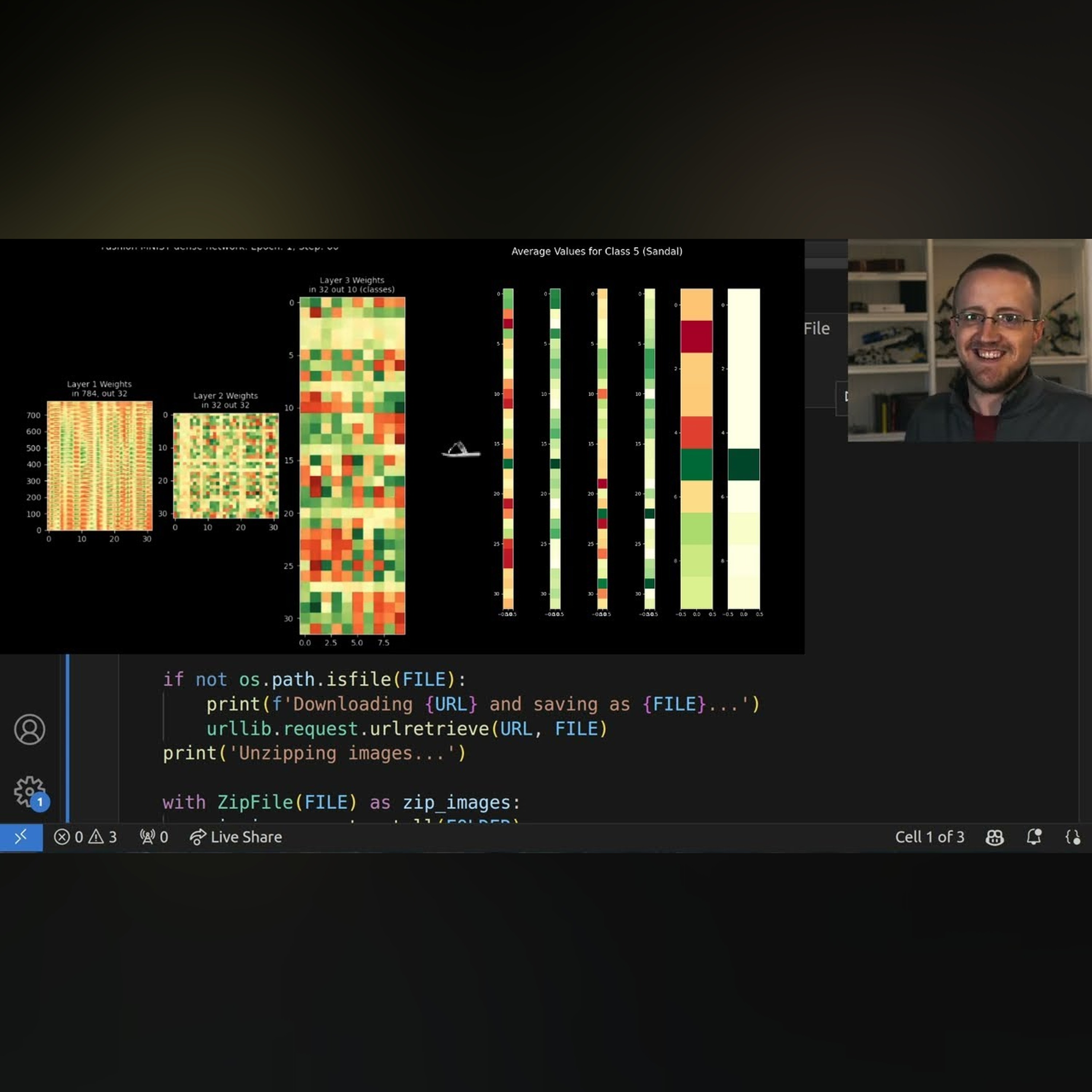The width and height of the screenshot is (1092, 1092).
Task: Click the 'urllib.request.urlretrieve' code line
Action: tap(406, 729)
